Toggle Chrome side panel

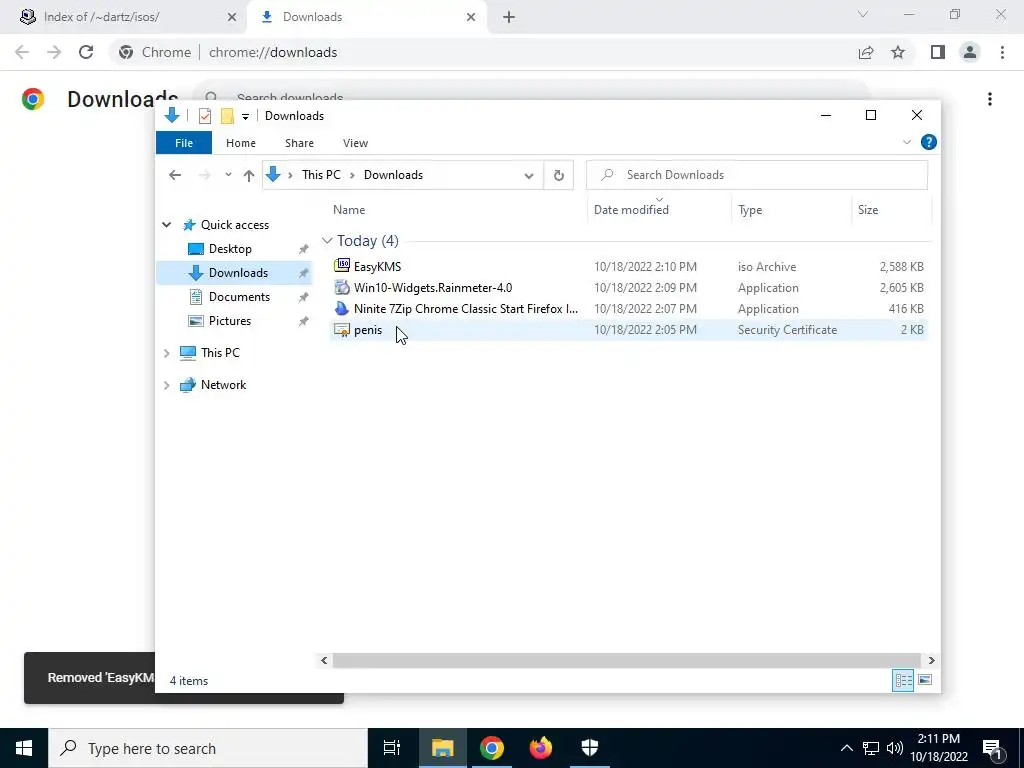pos(938,52)
